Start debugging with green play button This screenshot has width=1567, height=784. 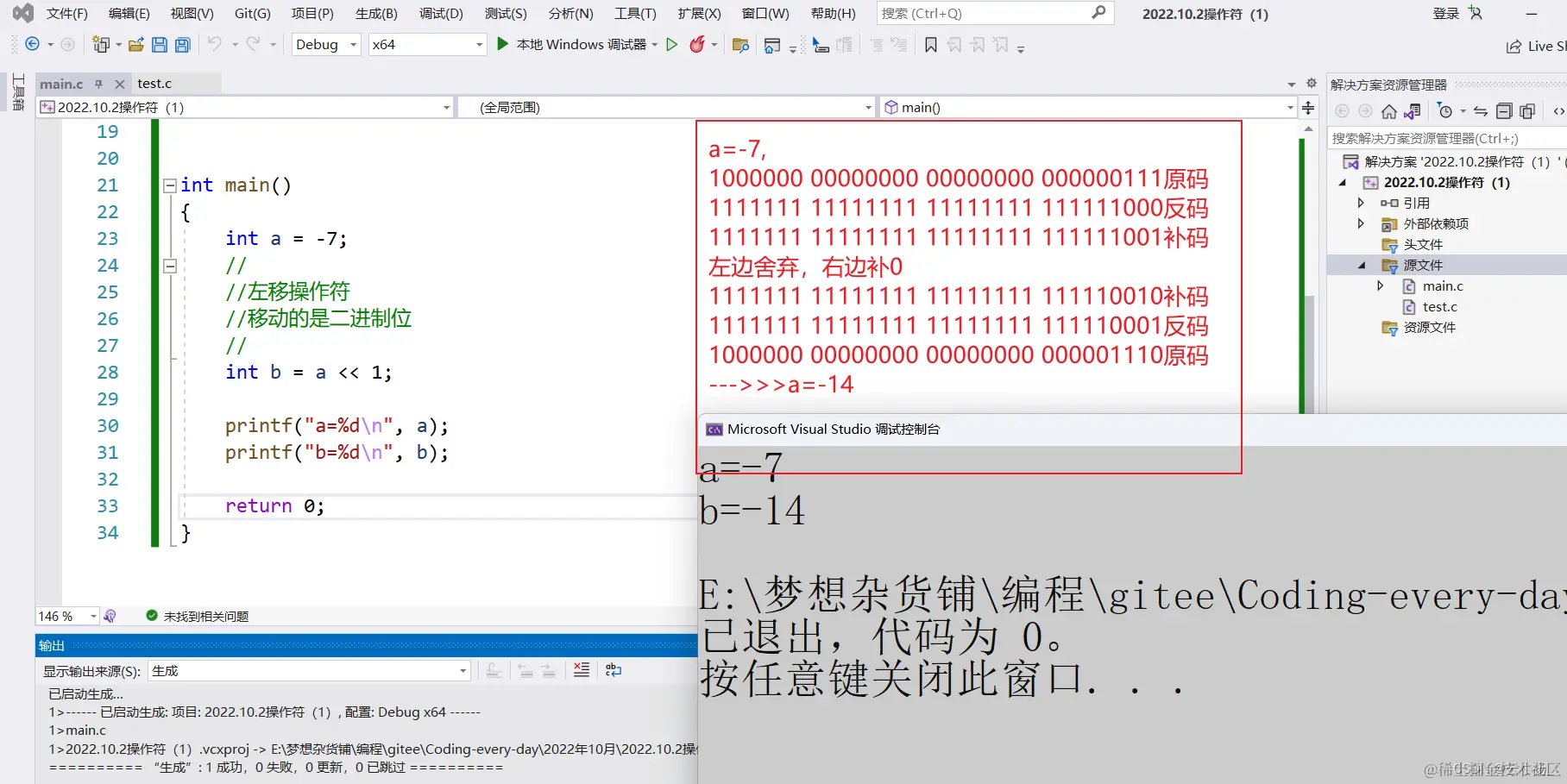(x=503, y=44)
